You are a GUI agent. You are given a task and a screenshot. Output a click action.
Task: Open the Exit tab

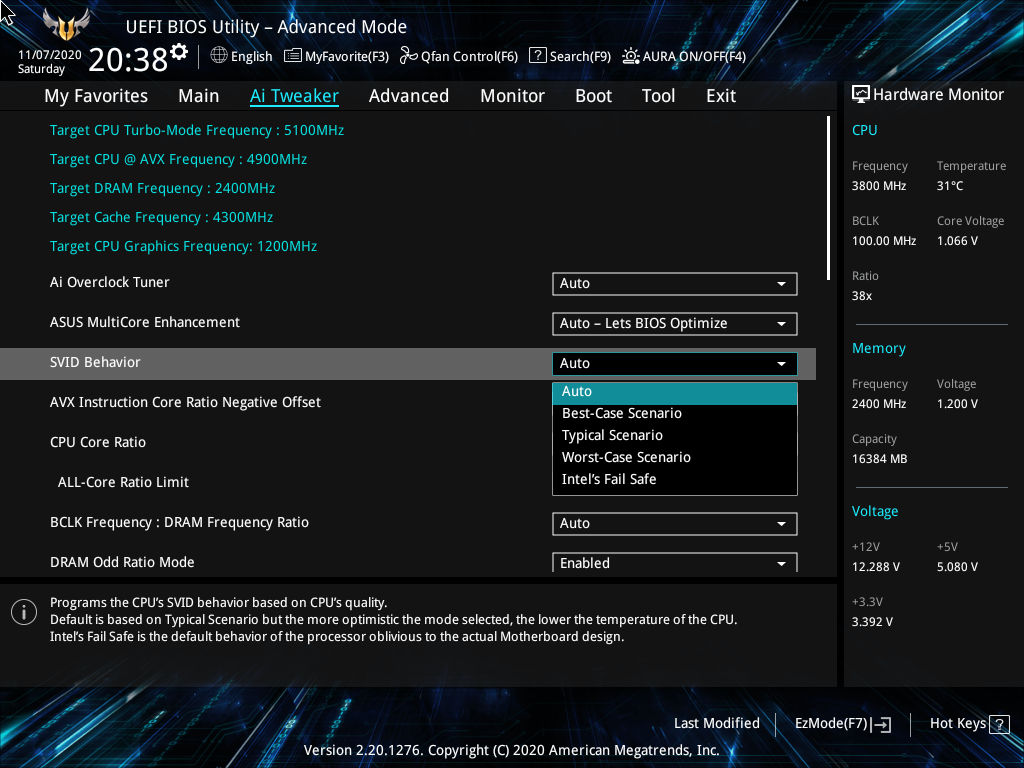721,96
